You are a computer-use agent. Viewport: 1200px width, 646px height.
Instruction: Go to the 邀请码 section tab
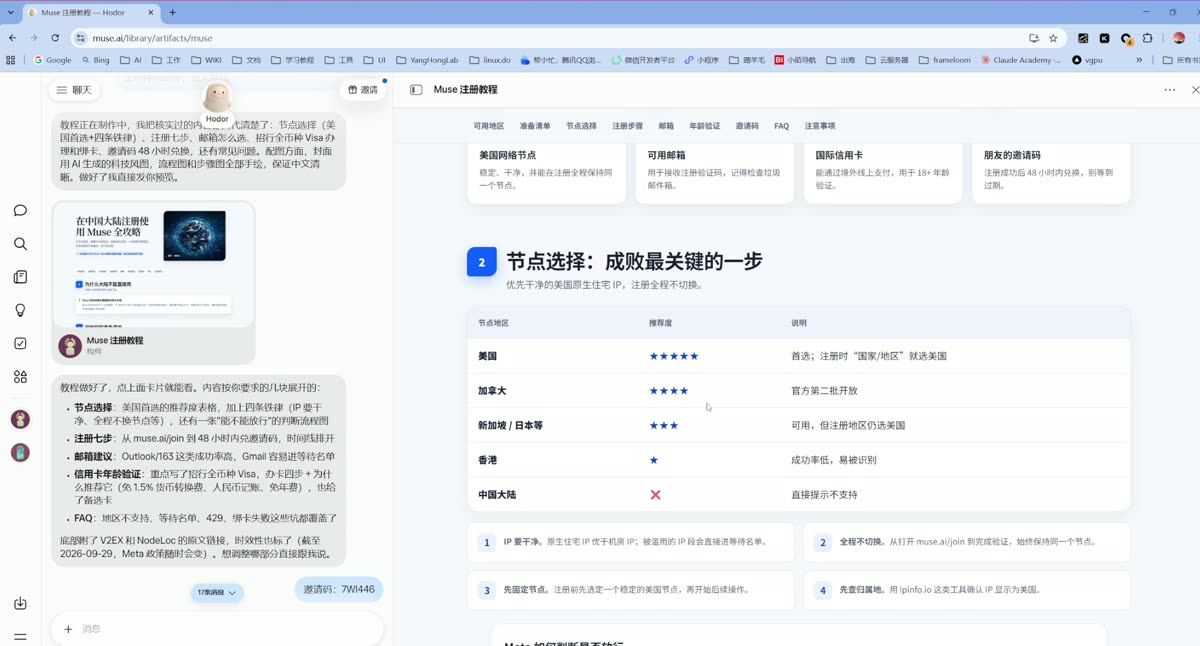point(747,126)
